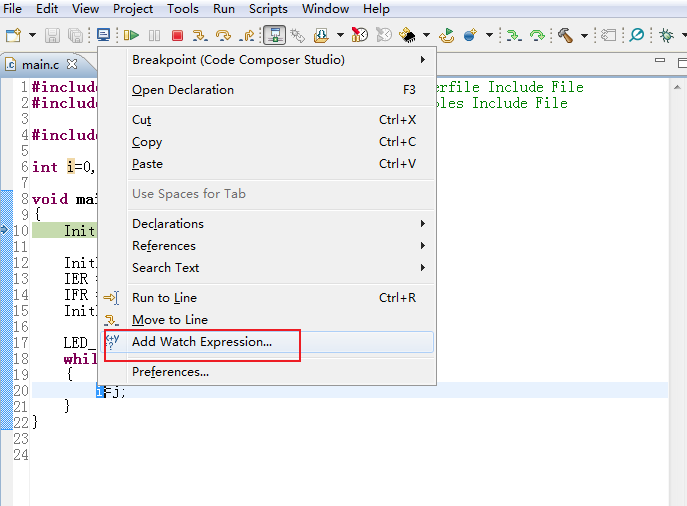This screenshot has width=687, height=506.
Task: Open the dropdown beside the blue bomb icon
Action: (x=489, y=35)
